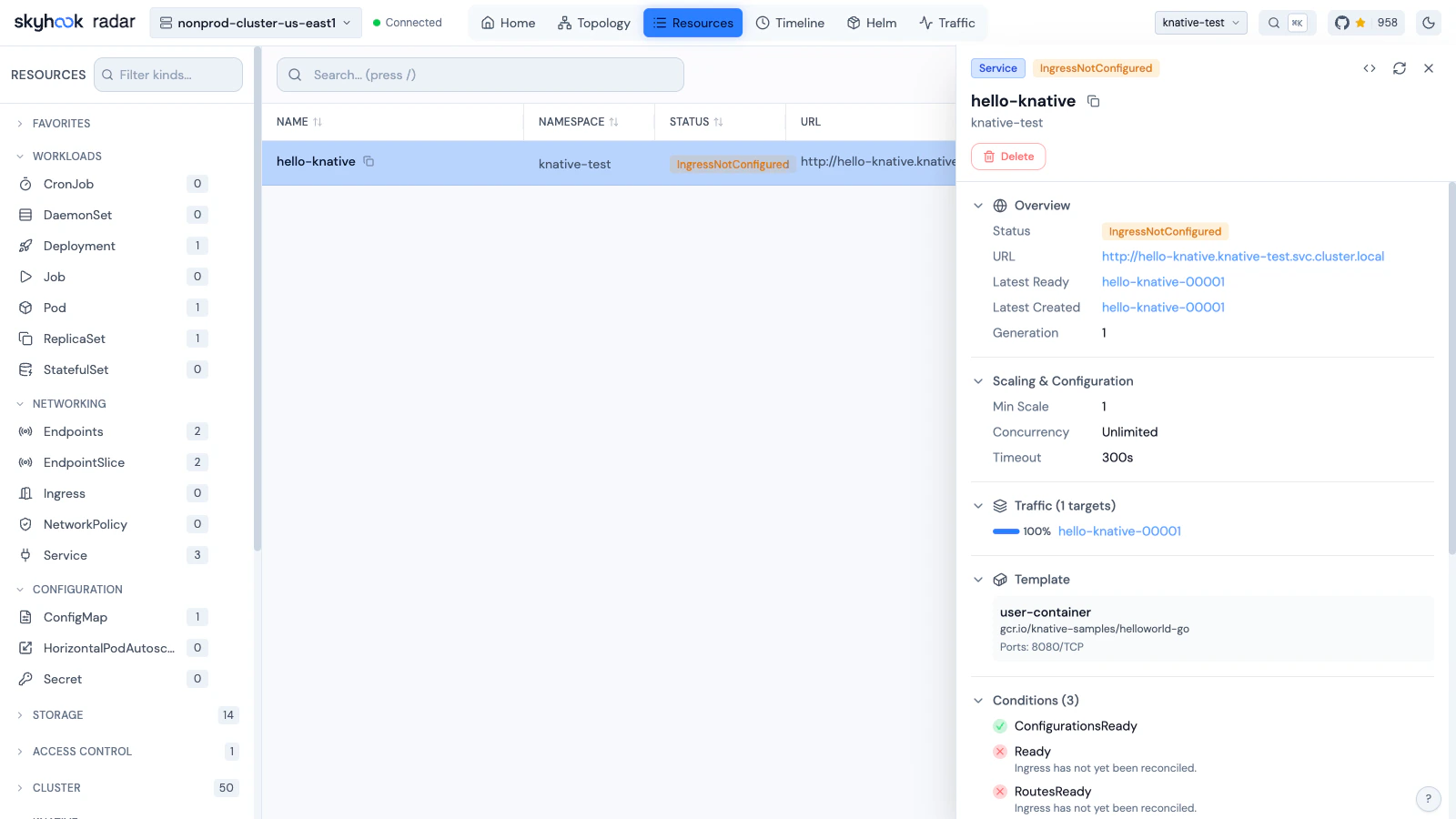
Task: Click the skyhook radar logo
Action: coord(75,22)
